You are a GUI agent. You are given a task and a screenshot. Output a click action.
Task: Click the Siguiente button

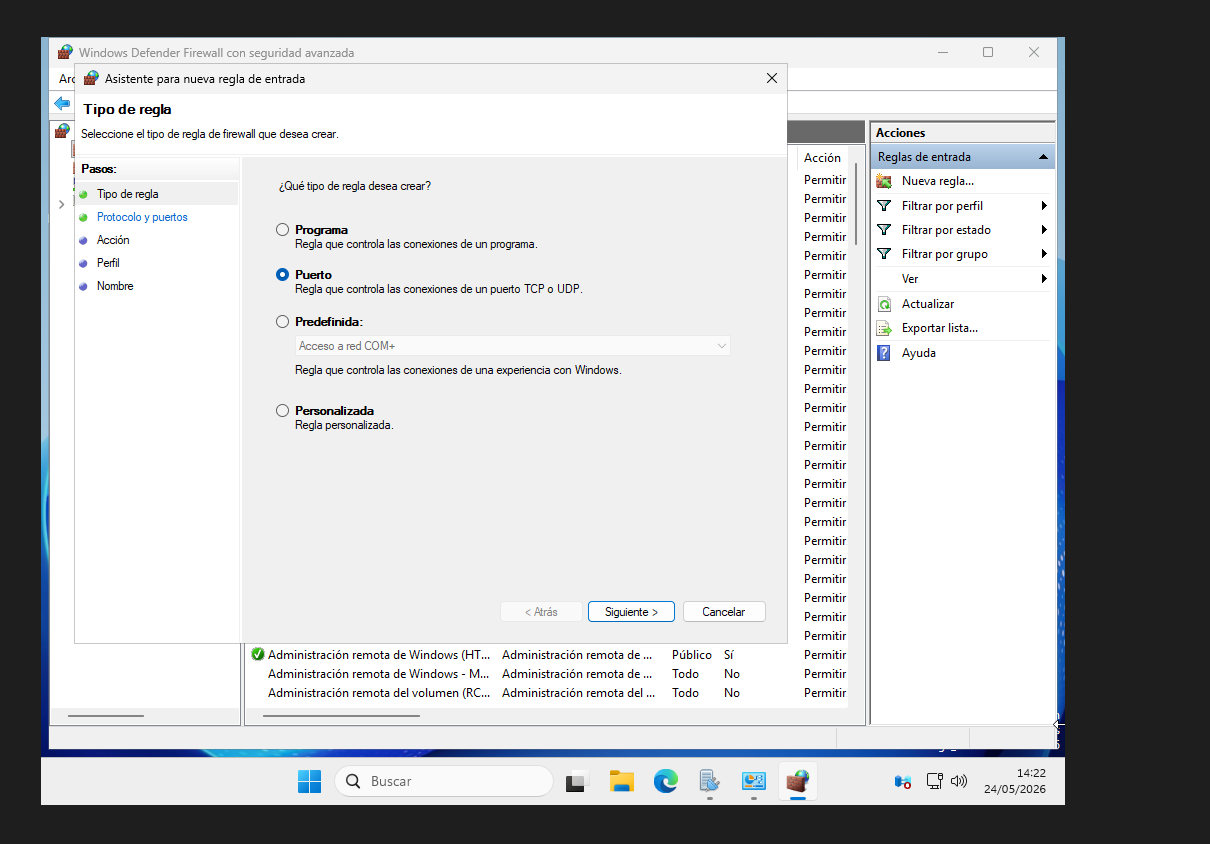631,611
